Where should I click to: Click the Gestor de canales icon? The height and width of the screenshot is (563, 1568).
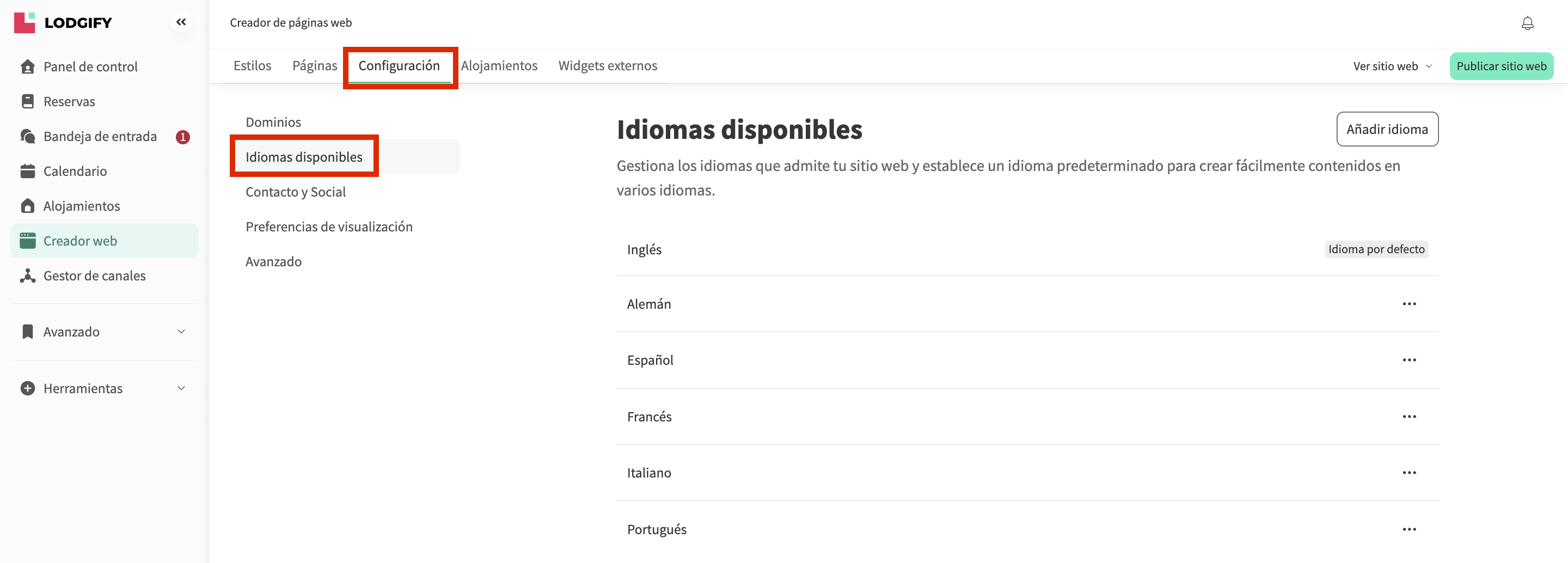(27, 276)
